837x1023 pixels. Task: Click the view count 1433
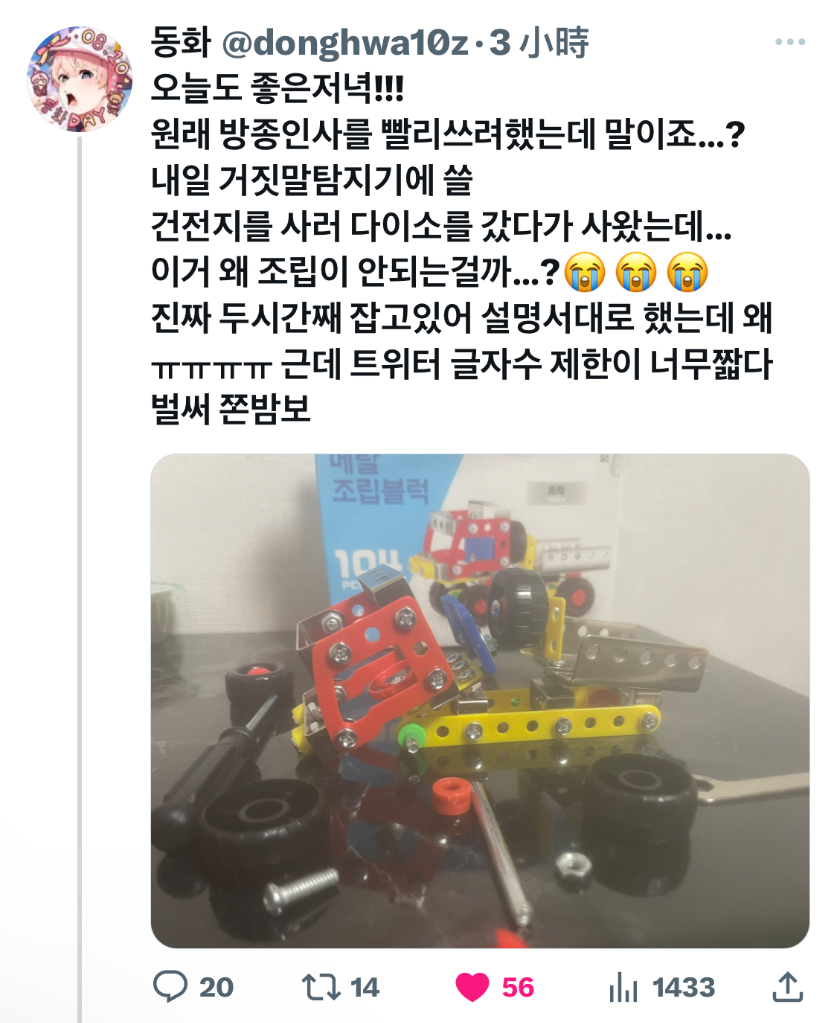click(684, 987)
